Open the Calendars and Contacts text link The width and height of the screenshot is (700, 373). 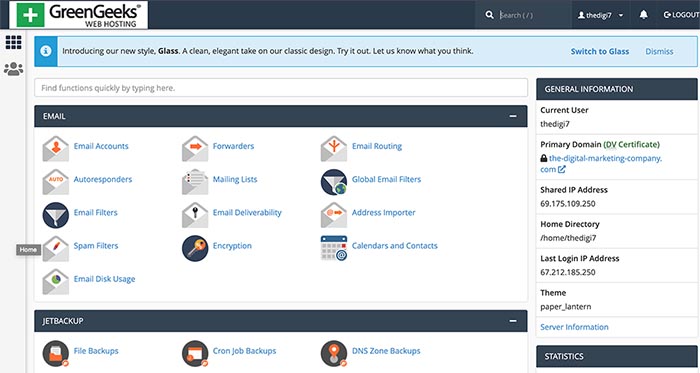click(x=395, y=246)
